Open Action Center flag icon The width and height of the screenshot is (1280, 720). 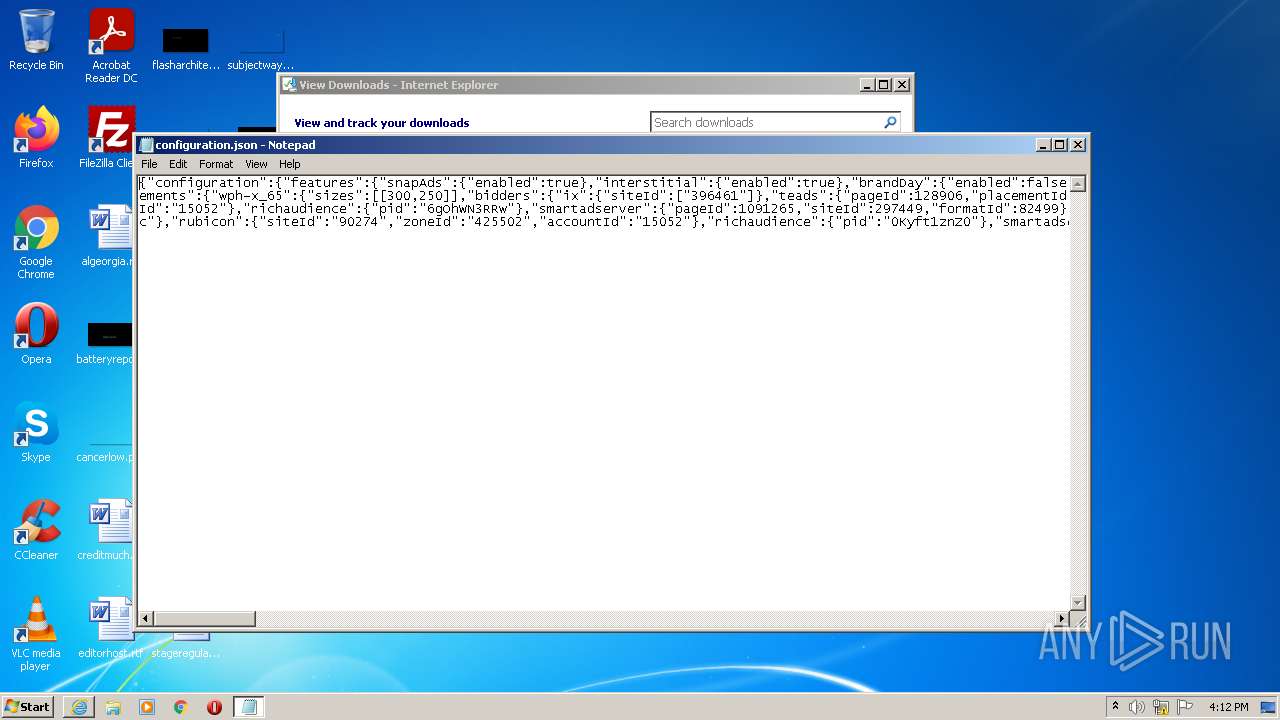click(x=1185, y=707)
